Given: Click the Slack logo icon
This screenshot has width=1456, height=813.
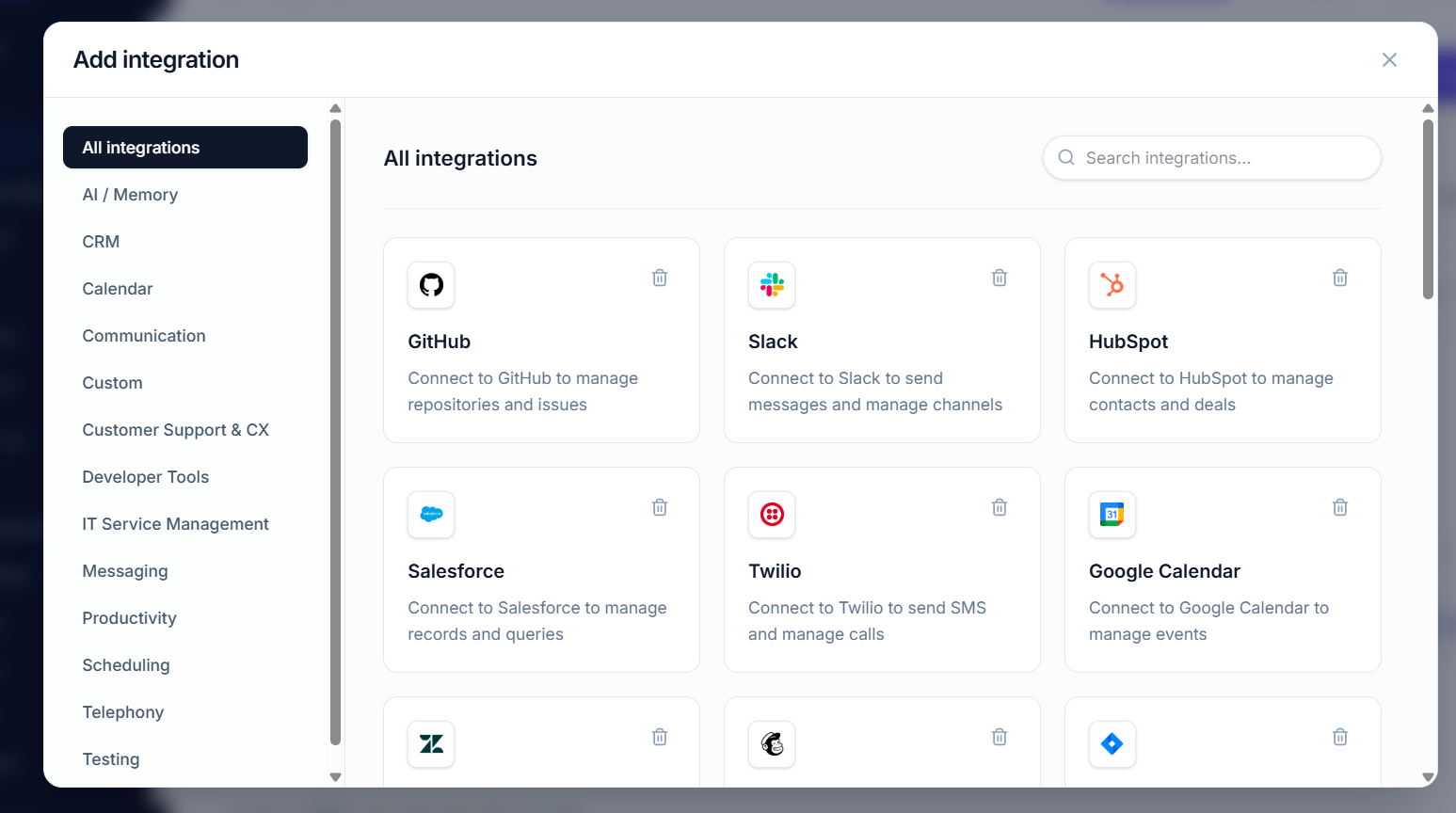Looking at the screenshot, I should pyautogui.click(x=772, y=285).
